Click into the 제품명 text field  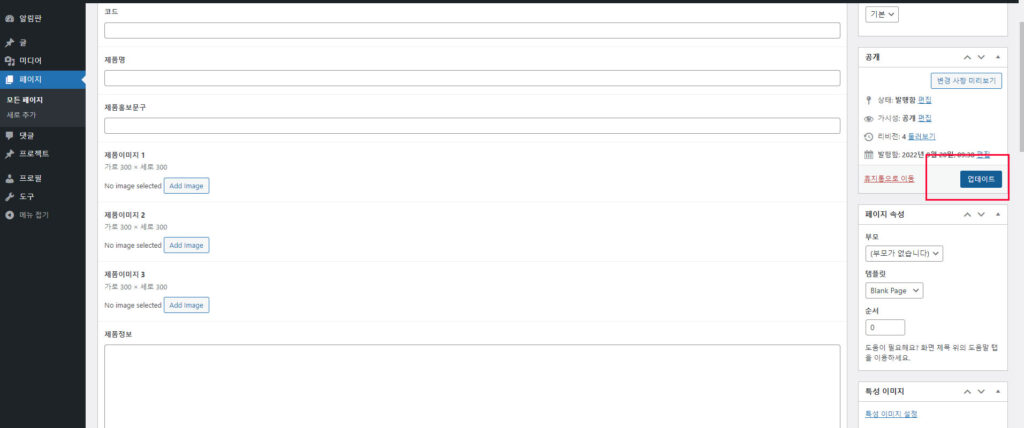472,78
